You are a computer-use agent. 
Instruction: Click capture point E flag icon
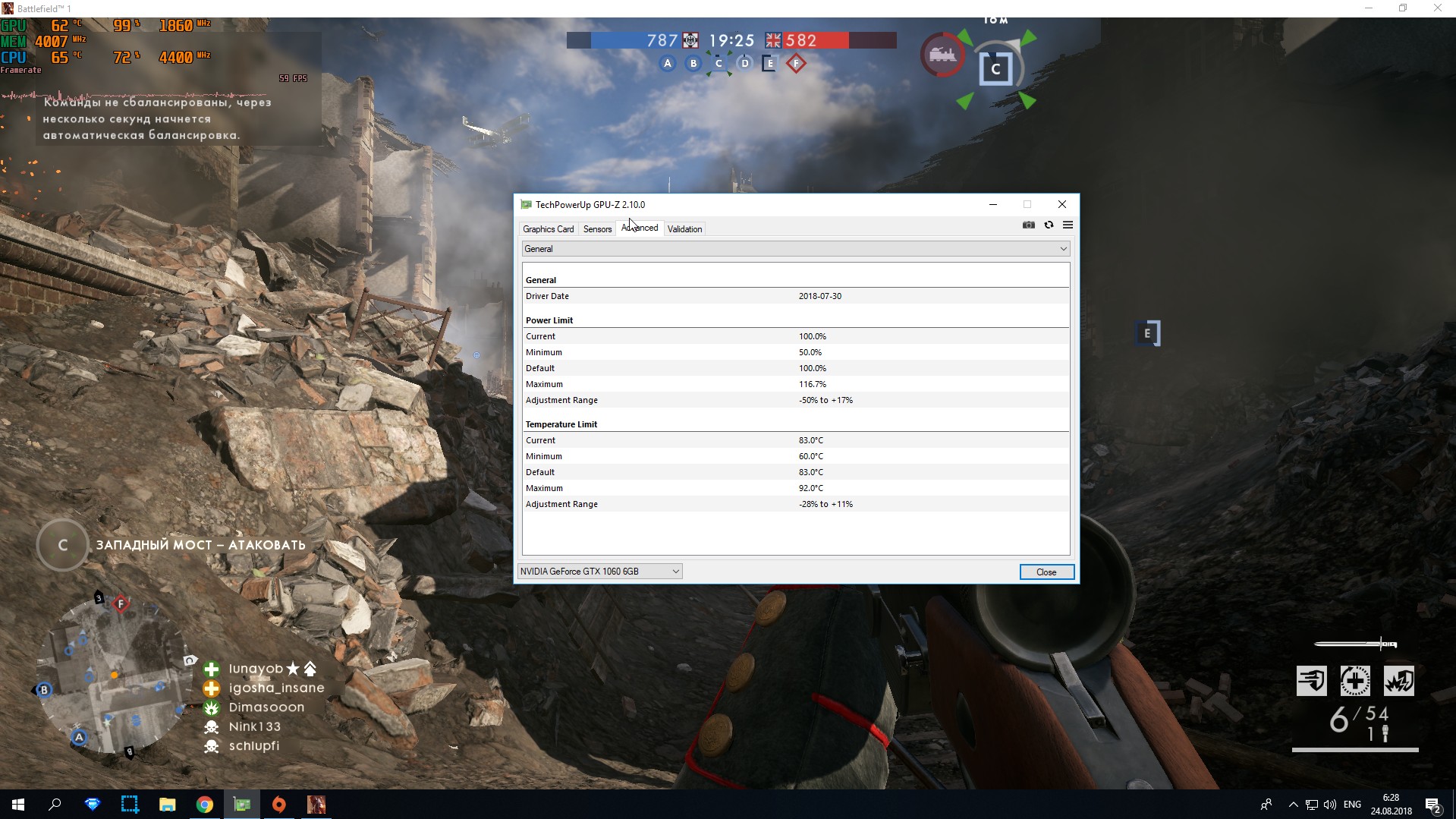769,64
